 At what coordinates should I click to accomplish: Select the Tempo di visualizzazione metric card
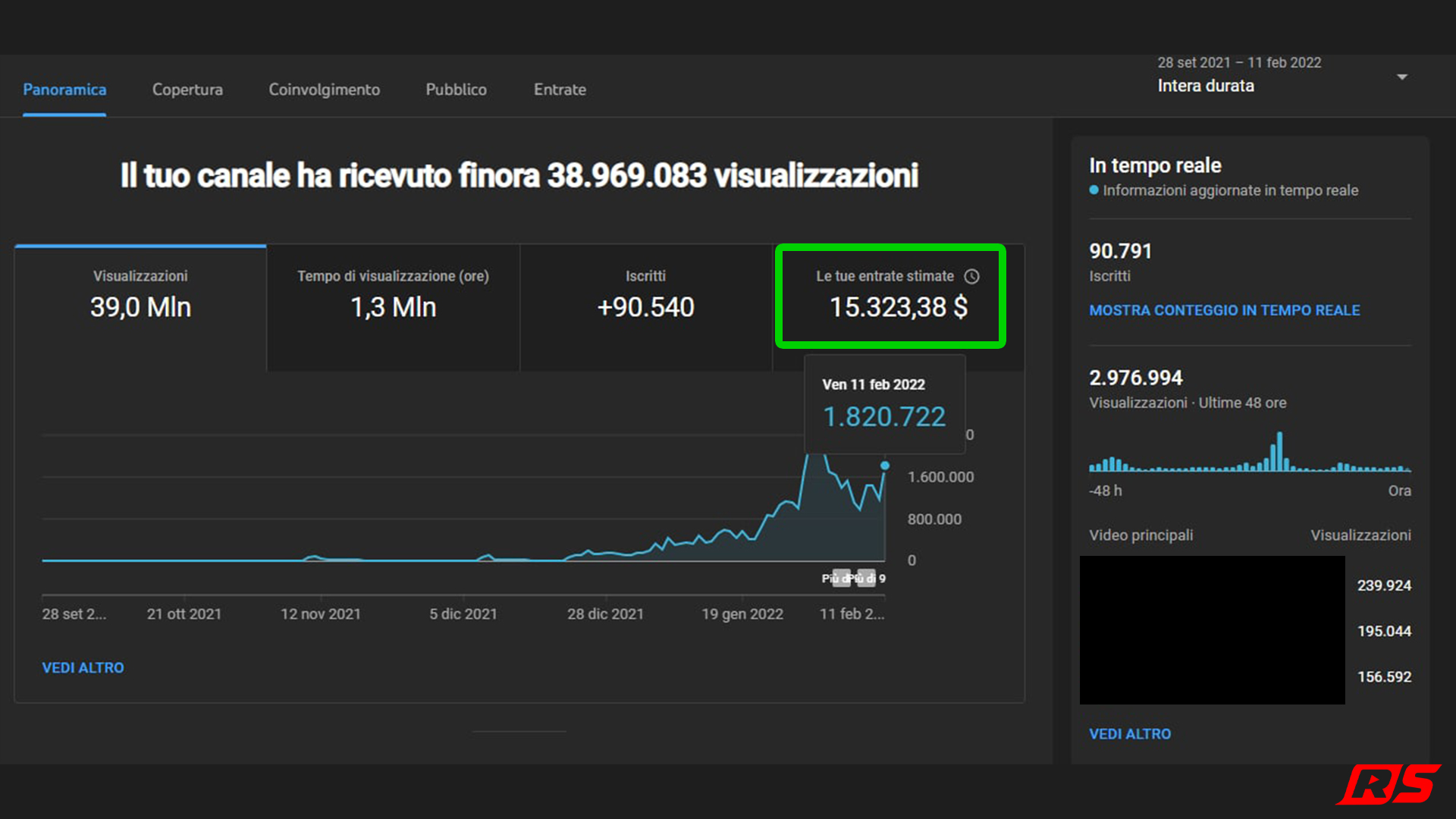click(393, 307)
